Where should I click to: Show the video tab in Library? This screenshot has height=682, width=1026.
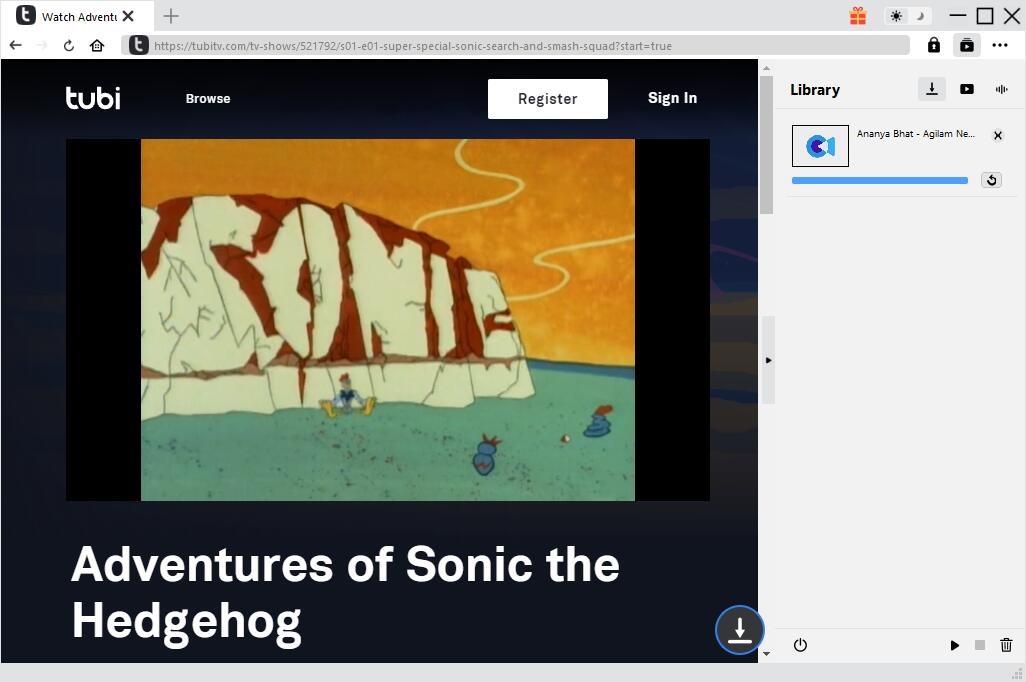pos(966,89)
